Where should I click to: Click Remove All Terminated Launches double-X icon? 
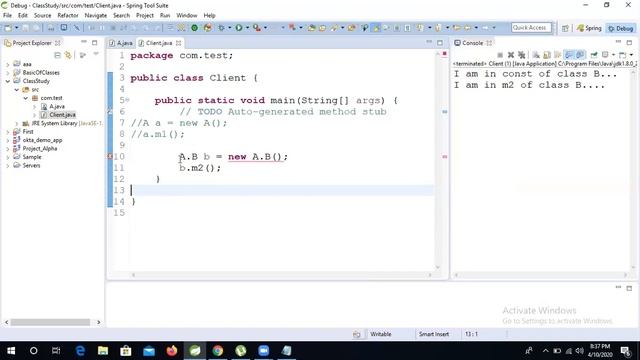point(521,55)
